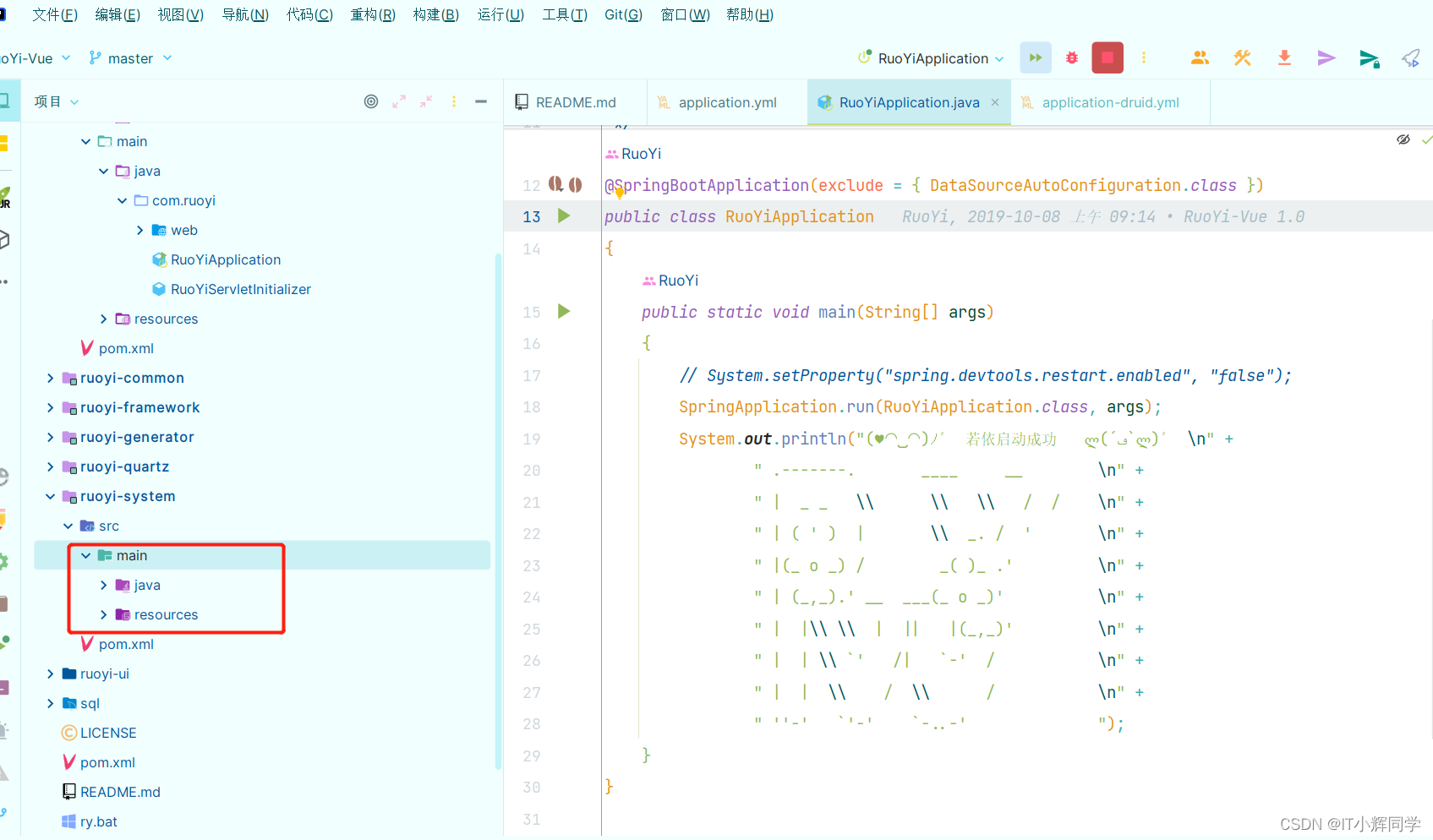This screenshot has height=840, width=1433.
Task: Select opened file locate target icon
Action: (371, 101)
